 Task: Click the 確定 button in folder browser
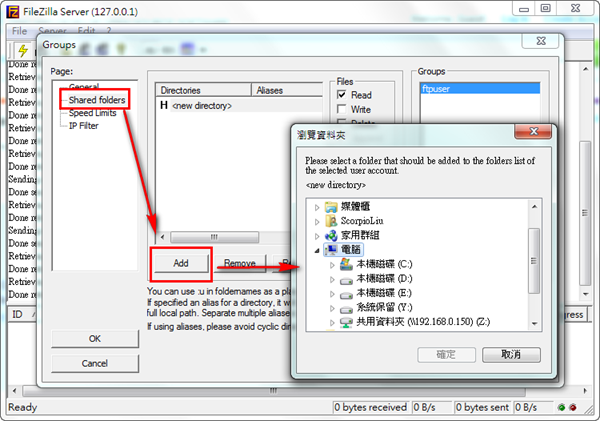pos(446,355)
